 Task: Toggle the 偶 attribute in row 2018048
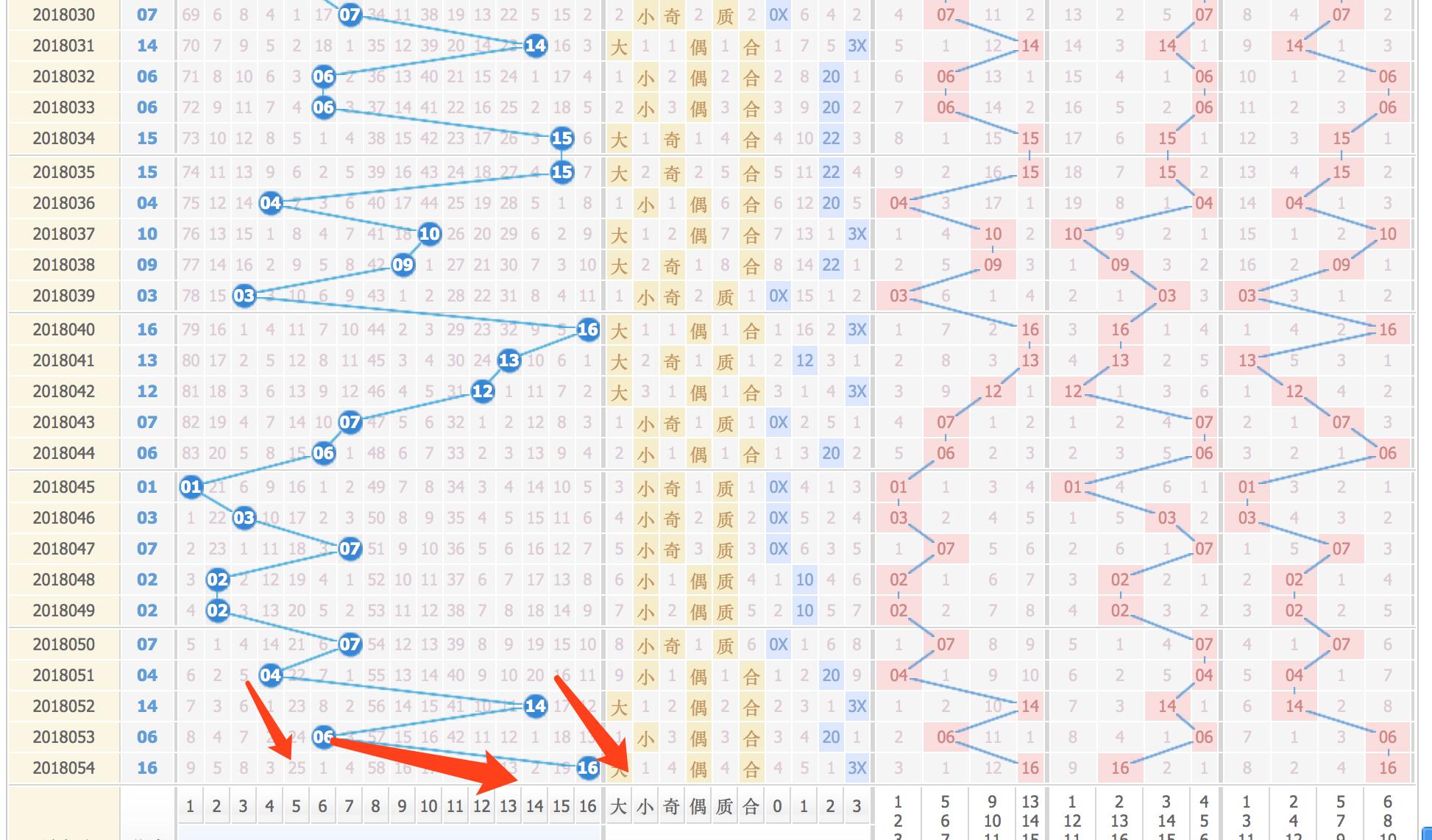click(699, 579)
